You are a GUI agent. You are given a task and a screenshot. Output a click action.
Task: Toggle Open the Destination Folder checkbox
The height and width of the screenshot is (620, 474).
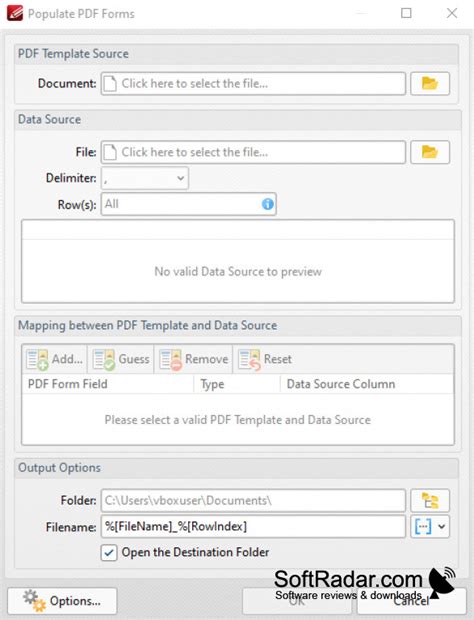tap(109, 552)
